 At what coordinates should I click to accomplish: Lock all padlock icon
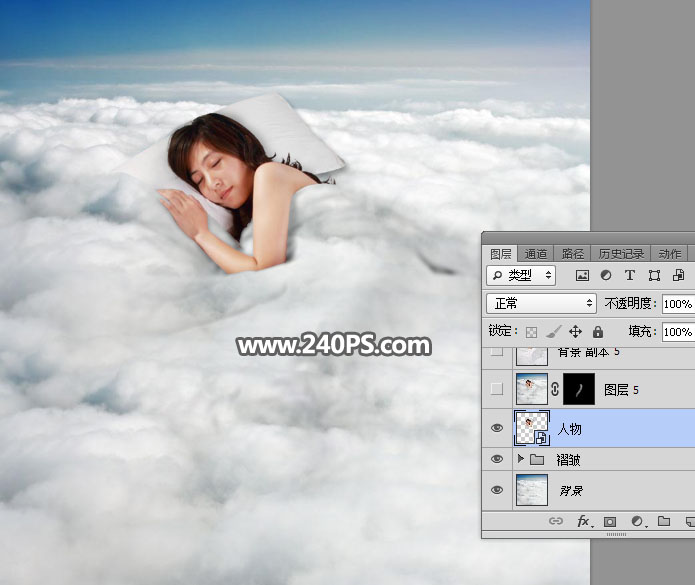pyautogui.click(x=598, y=331)
